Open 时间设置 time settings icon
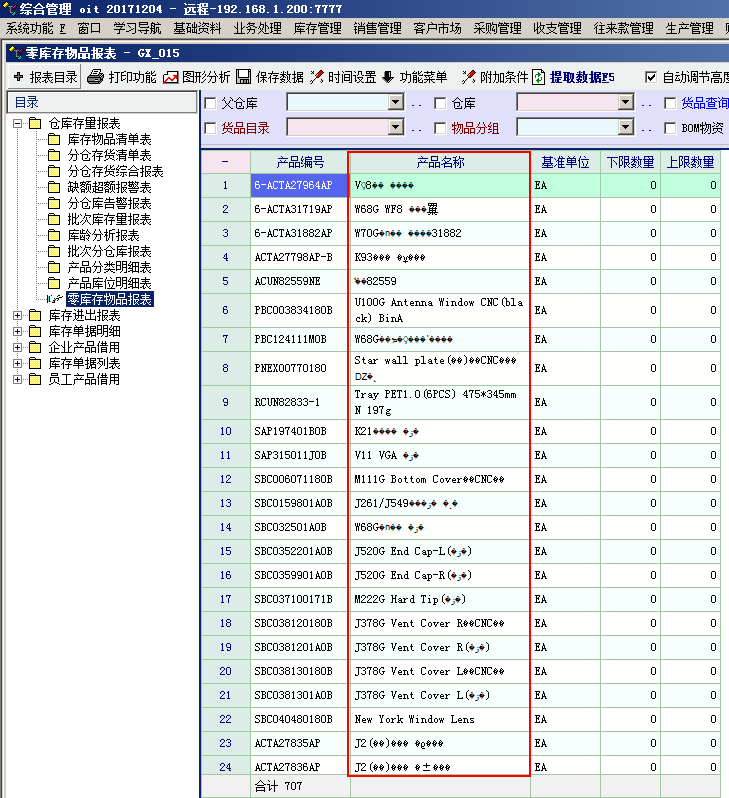The width and height of the screenshot is (729, 798). (x=317, y=77)
